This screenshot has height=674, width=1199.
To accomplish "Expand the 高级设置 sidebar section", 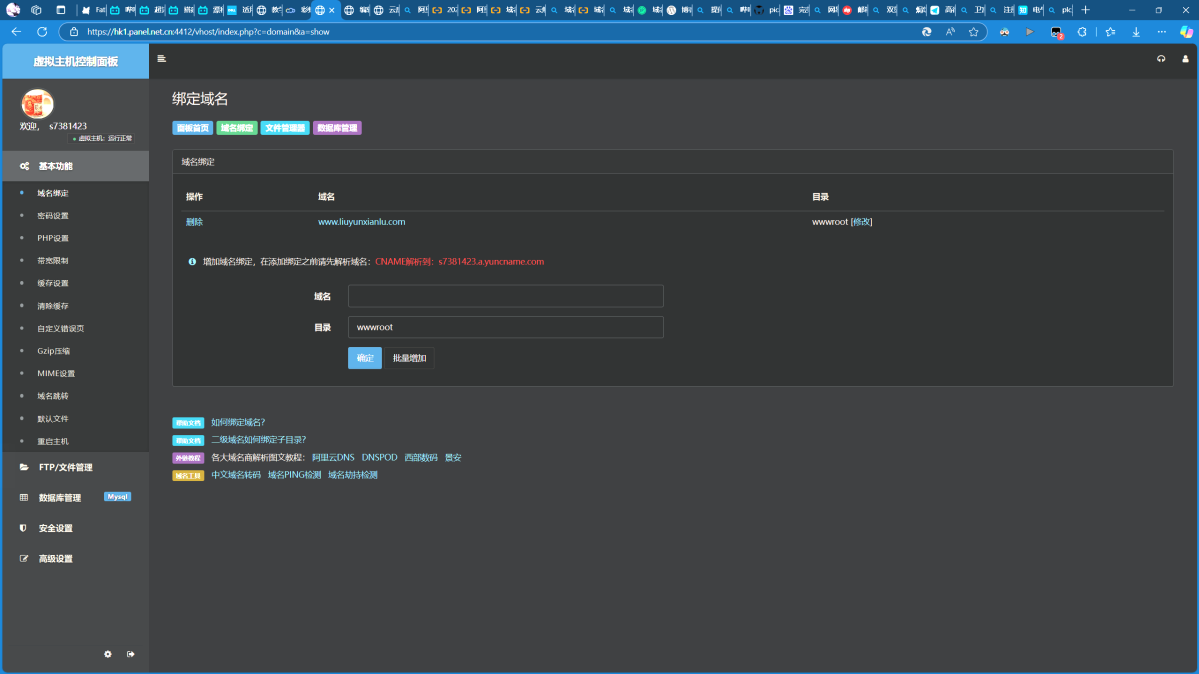I will 55,559.
